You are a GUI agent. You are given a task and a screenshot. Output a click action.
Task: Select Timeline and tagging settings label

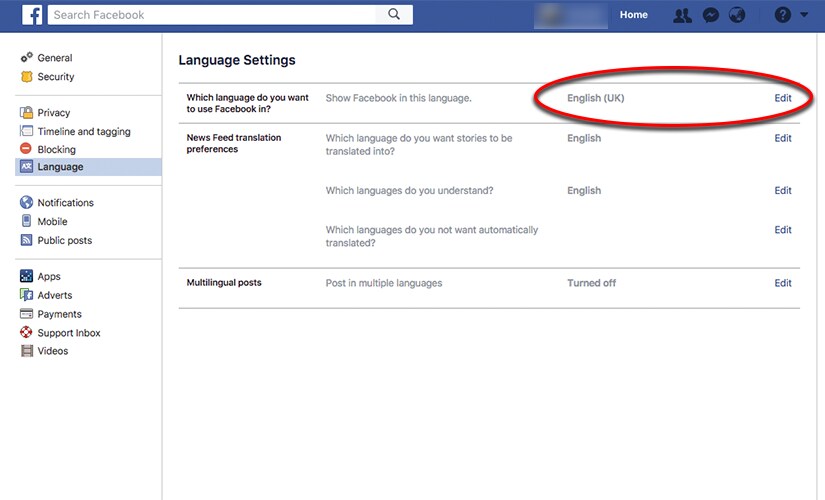click(84, 132)
